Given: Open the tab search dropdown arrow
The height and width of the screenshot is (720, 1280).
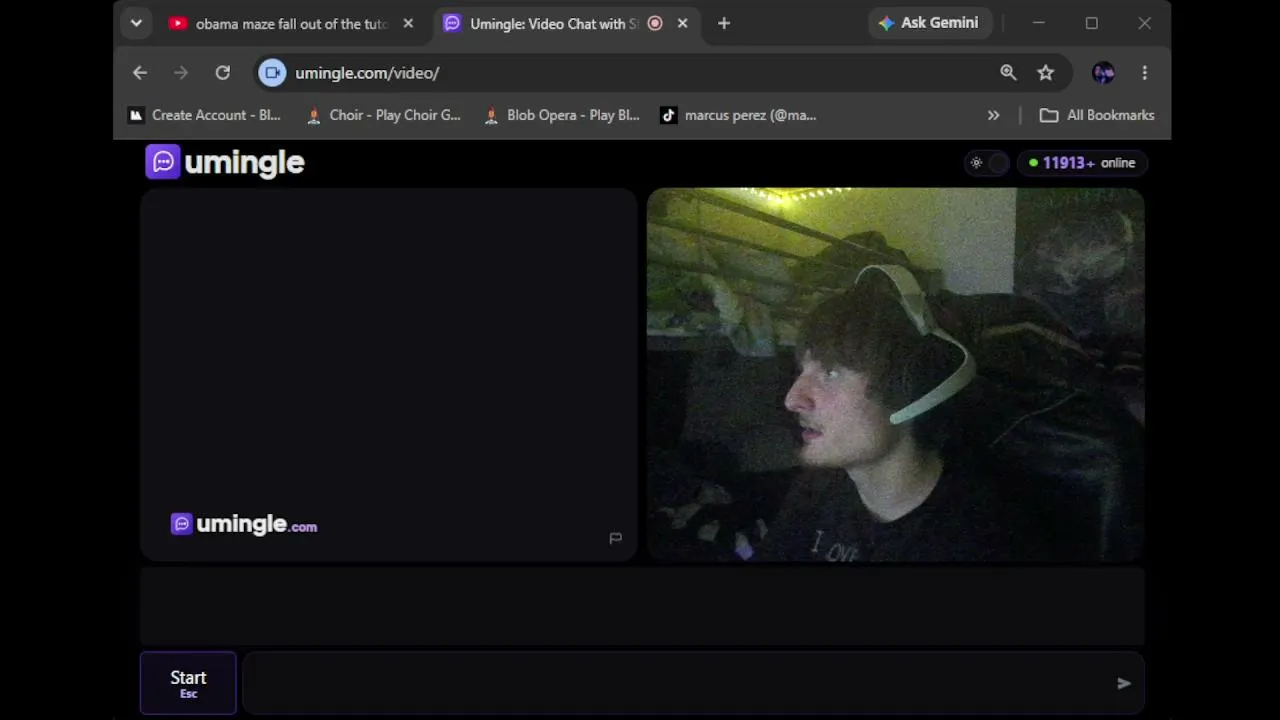Looking at the screenshot, I should (x=136, y=23).
